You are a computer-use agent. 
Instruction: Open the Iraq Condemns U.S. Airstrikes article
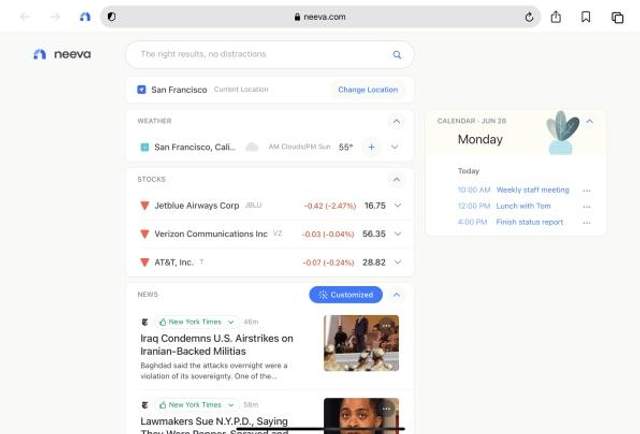217,345
